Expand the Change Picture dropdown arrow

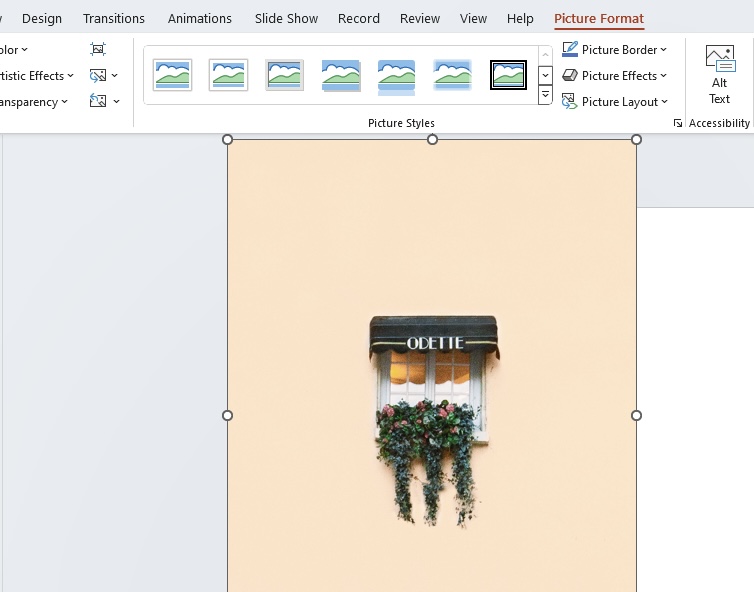114,75
